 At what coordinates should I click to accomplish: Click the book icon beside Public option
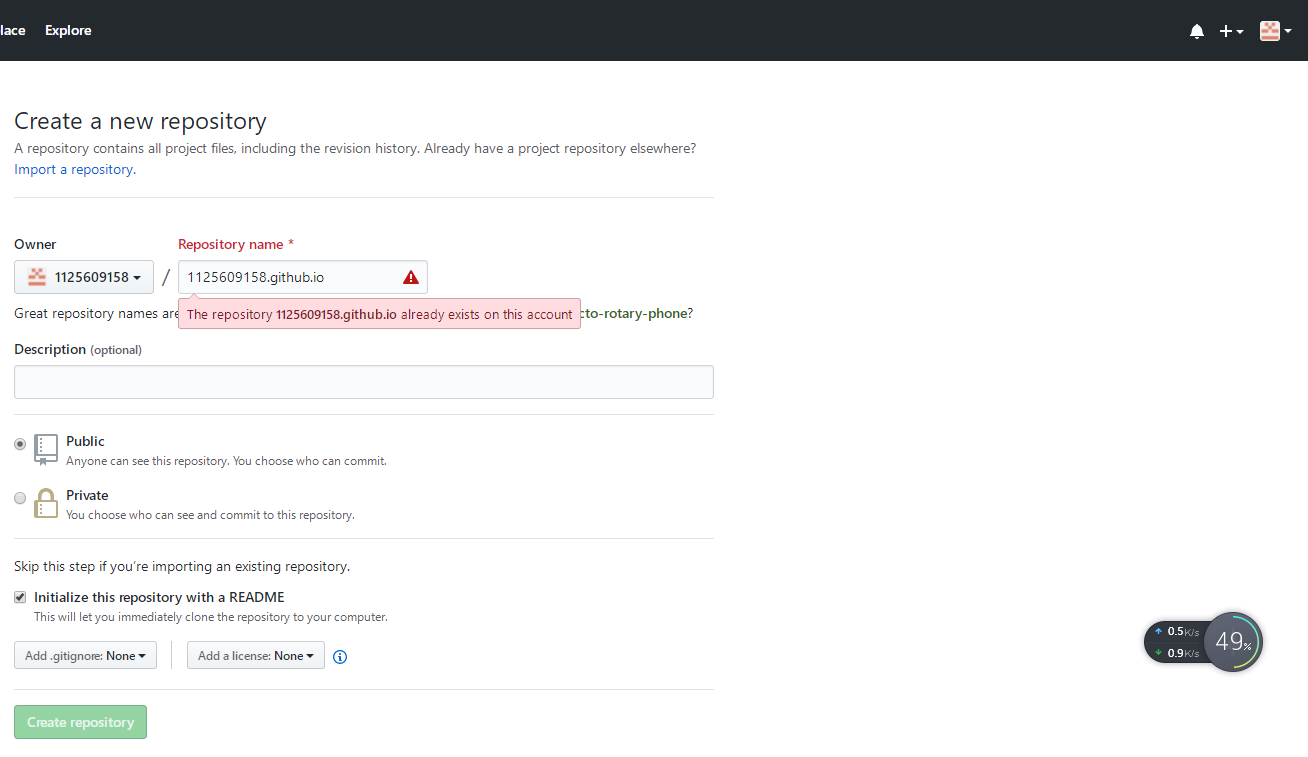(45, 449)
